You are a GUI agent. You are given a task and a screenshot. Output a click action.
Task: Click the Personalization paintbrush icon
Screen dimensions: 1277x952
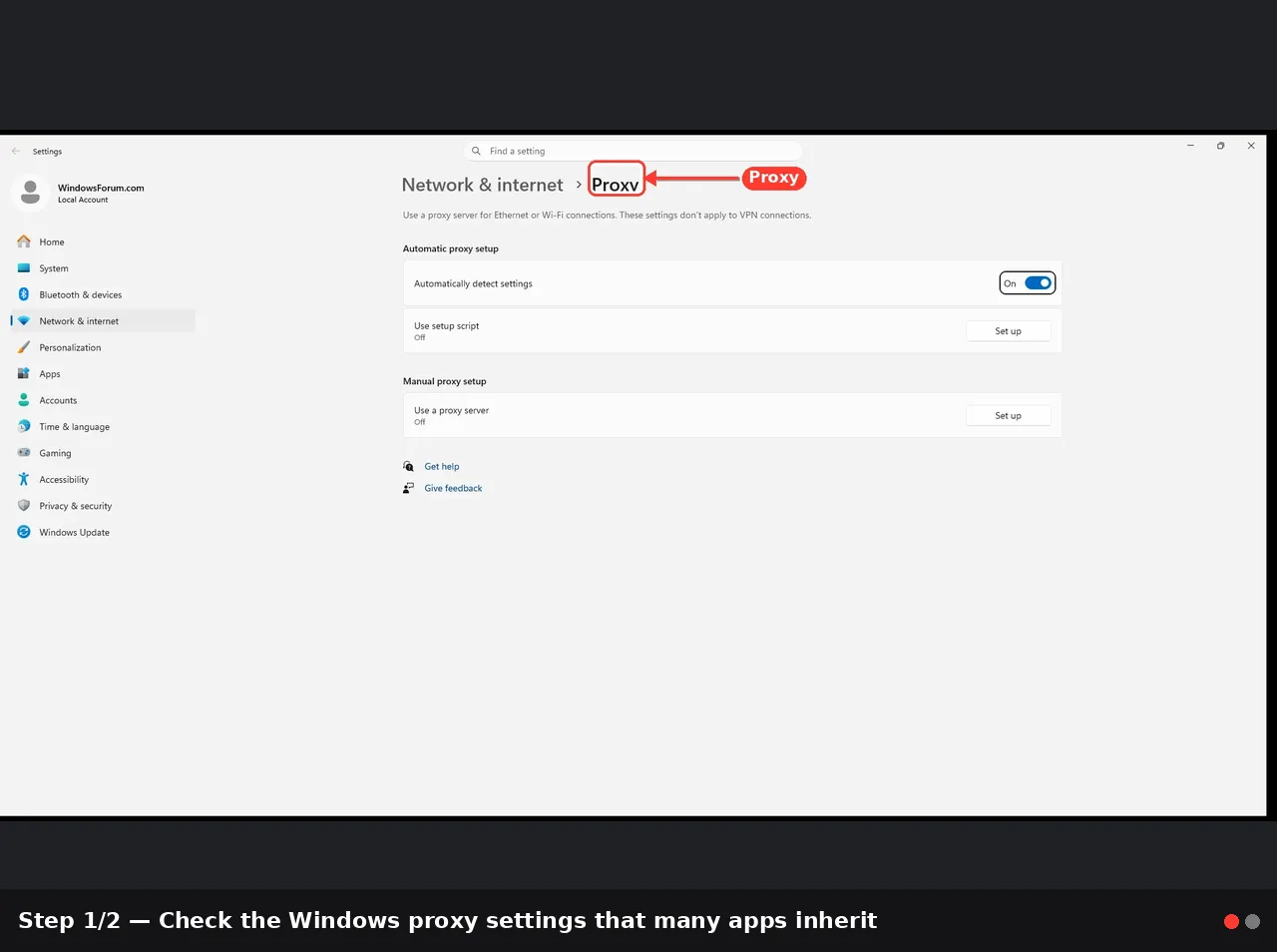pyautogui.click(x=24, y=347)
